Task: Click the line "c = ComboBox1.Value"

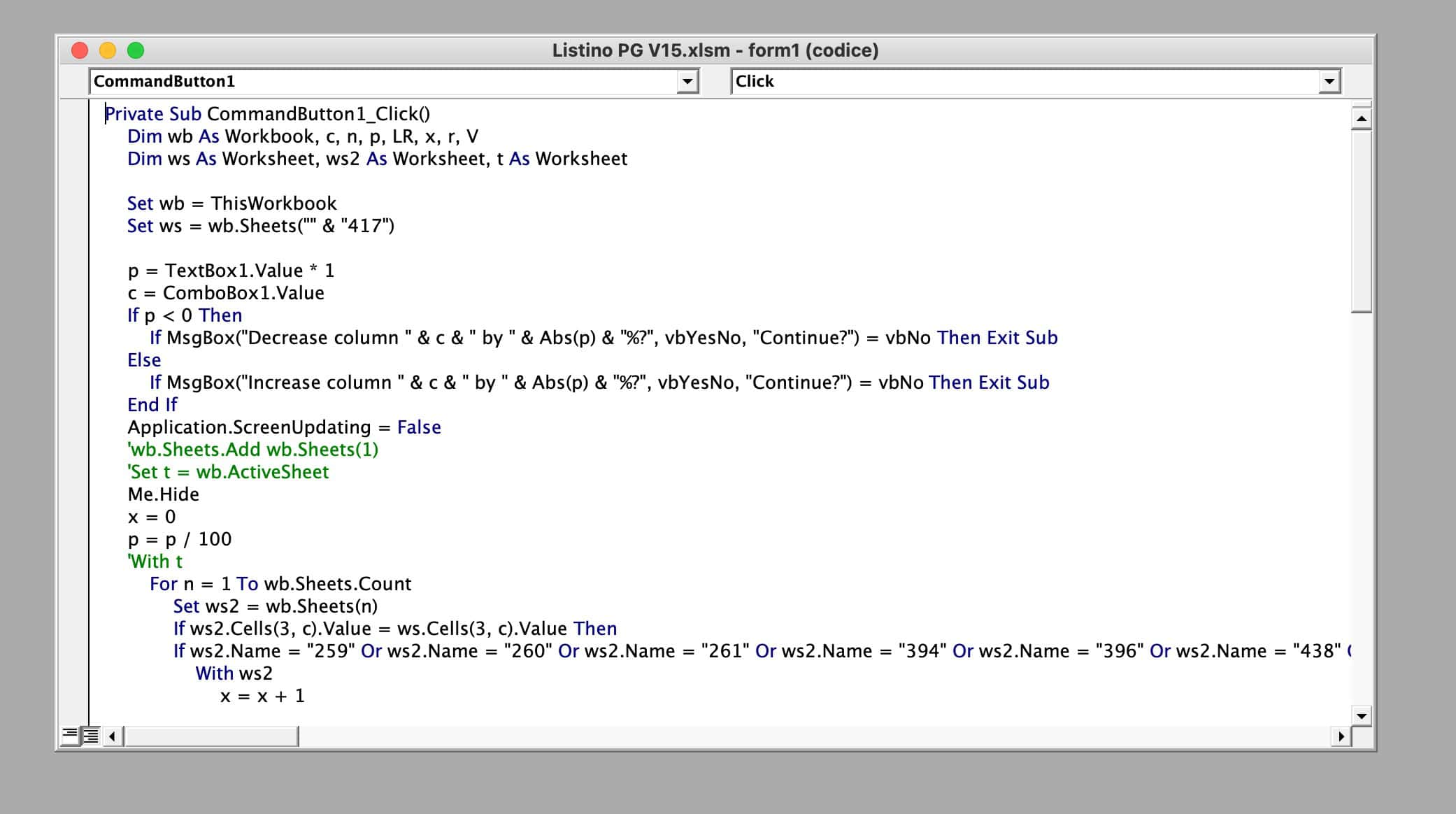Action: click(226, 293)
